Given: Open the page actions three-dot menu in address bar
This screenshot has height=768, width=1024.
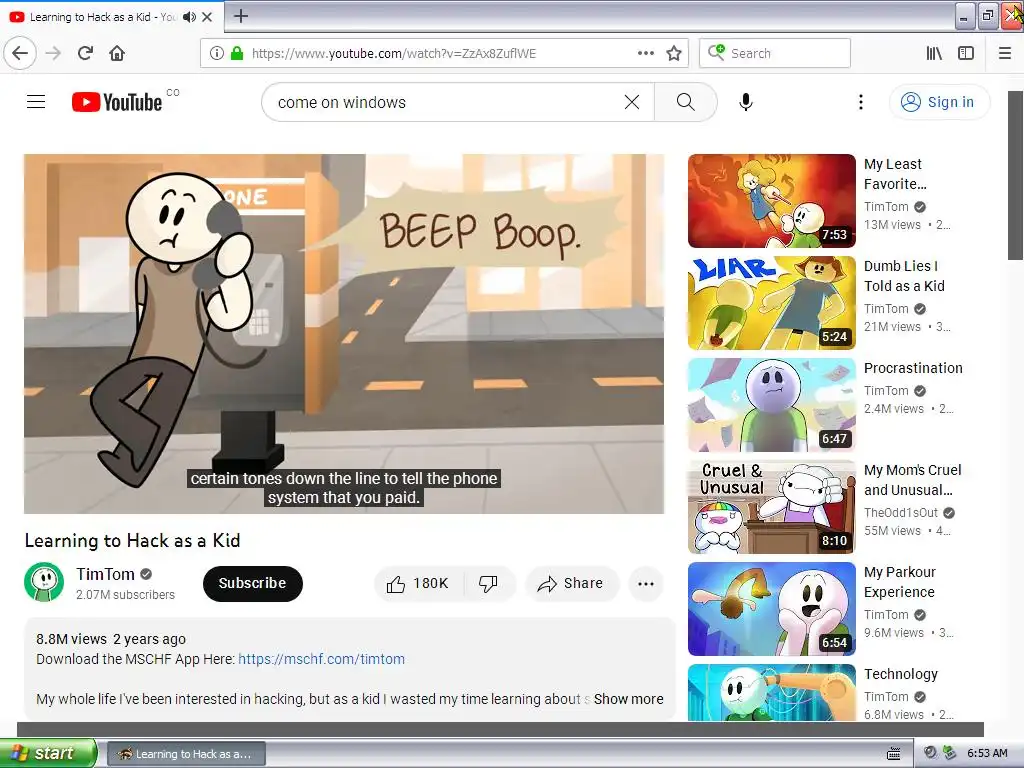Looking at the screenshot, I should pyautogui.click(x=645, y=53).
